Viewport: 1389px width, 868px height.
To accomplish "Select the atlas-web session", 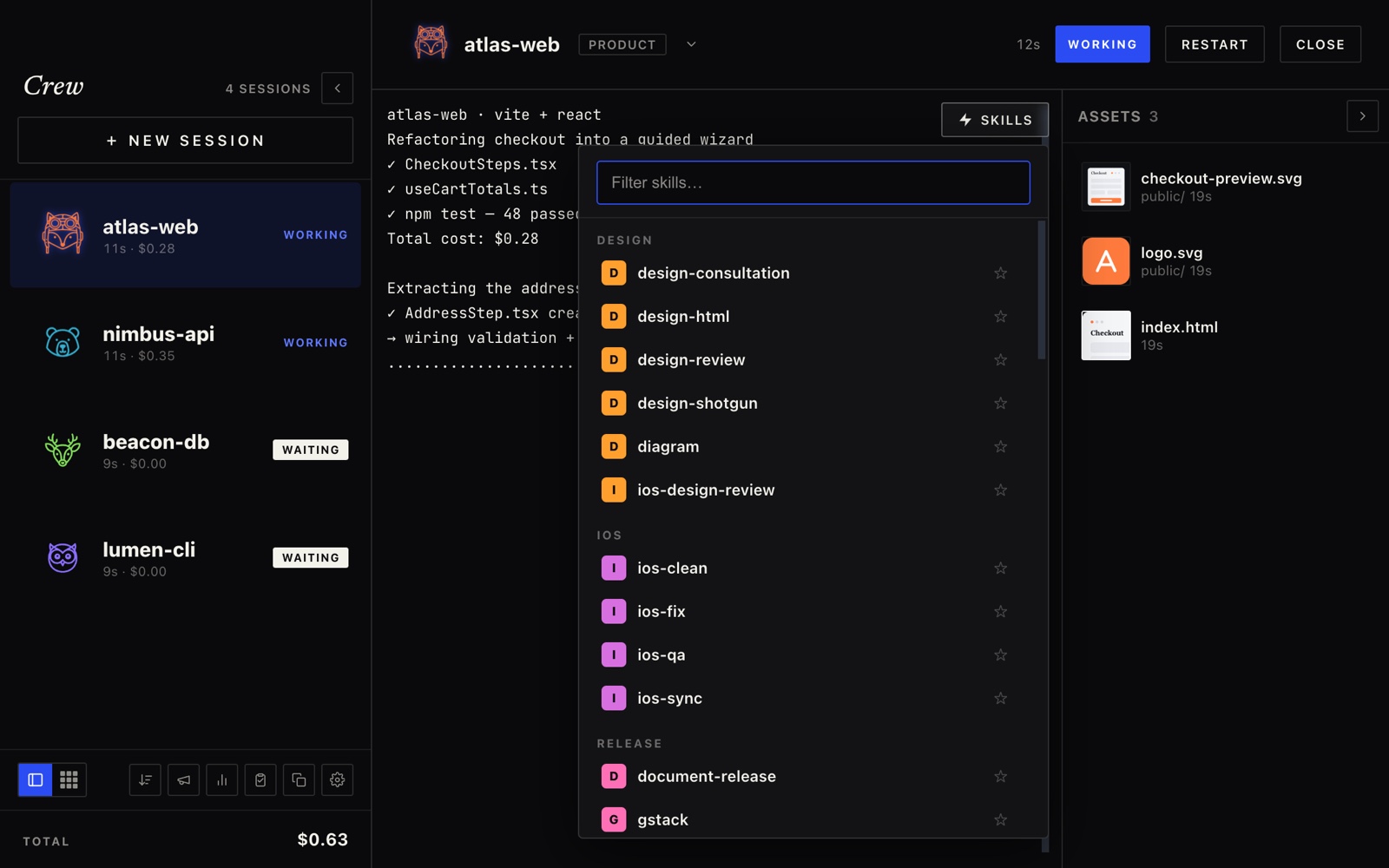I will pos(185,234).
